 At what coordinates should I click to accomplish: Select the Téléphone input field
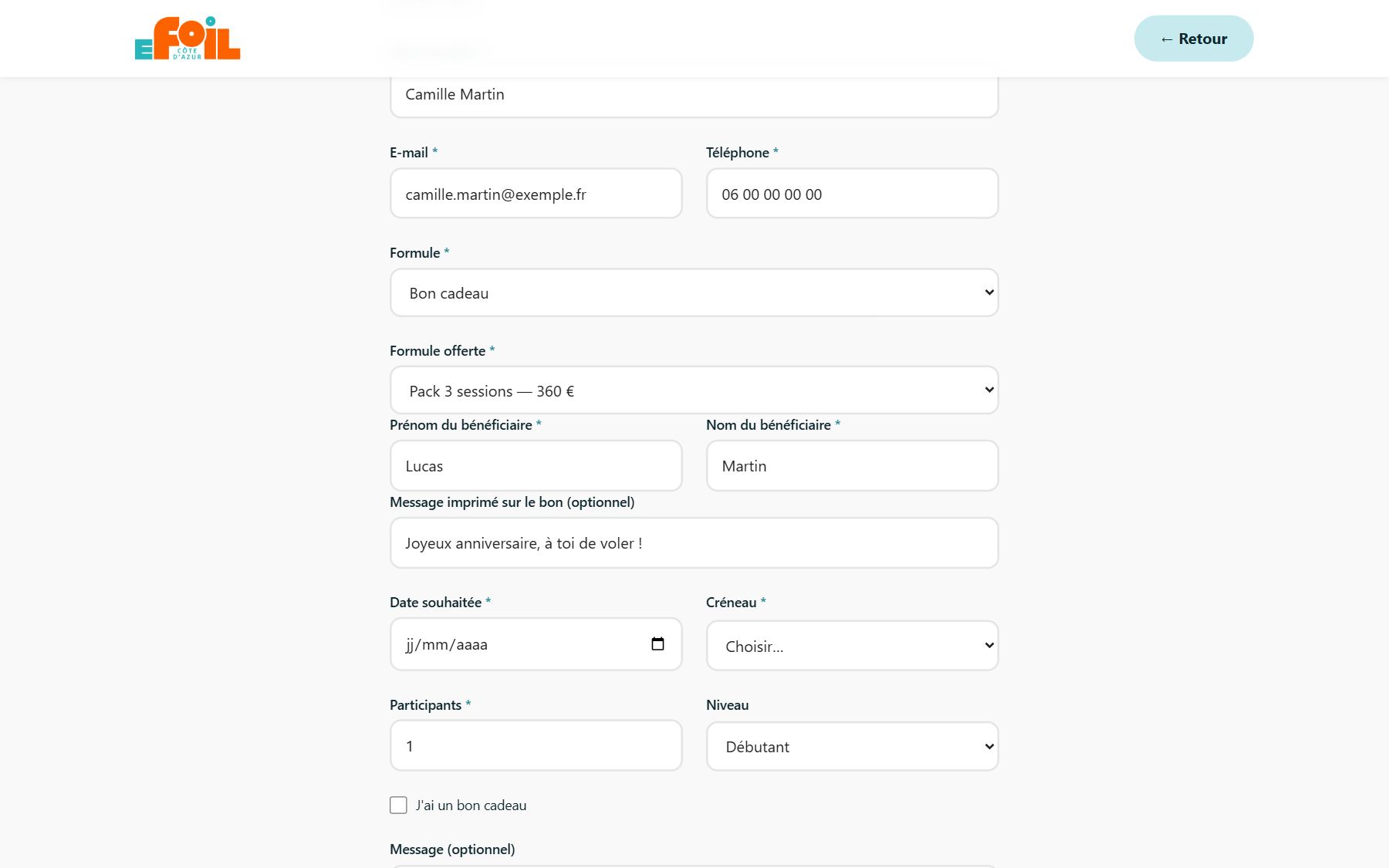point(853,194)
